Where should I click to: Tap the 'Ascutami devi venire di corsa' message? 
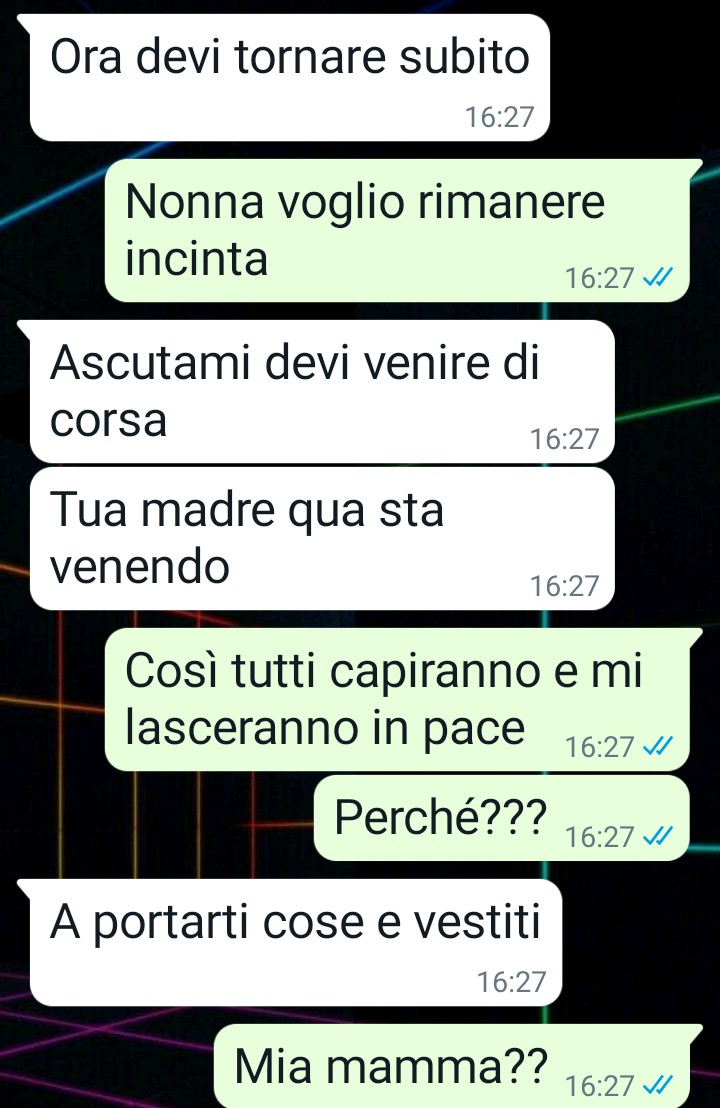pos(322,391)
